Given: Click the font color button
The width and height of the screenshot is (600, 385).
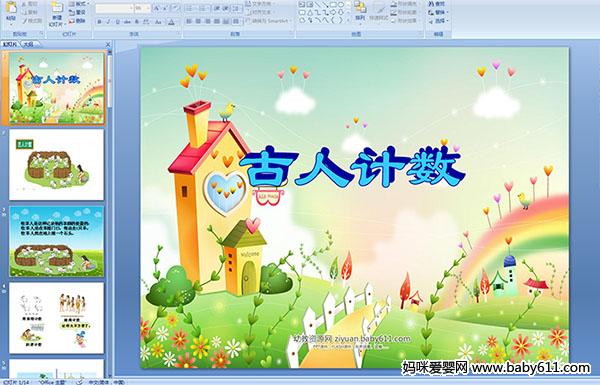Looking at the screenshot, I should 171,22.
